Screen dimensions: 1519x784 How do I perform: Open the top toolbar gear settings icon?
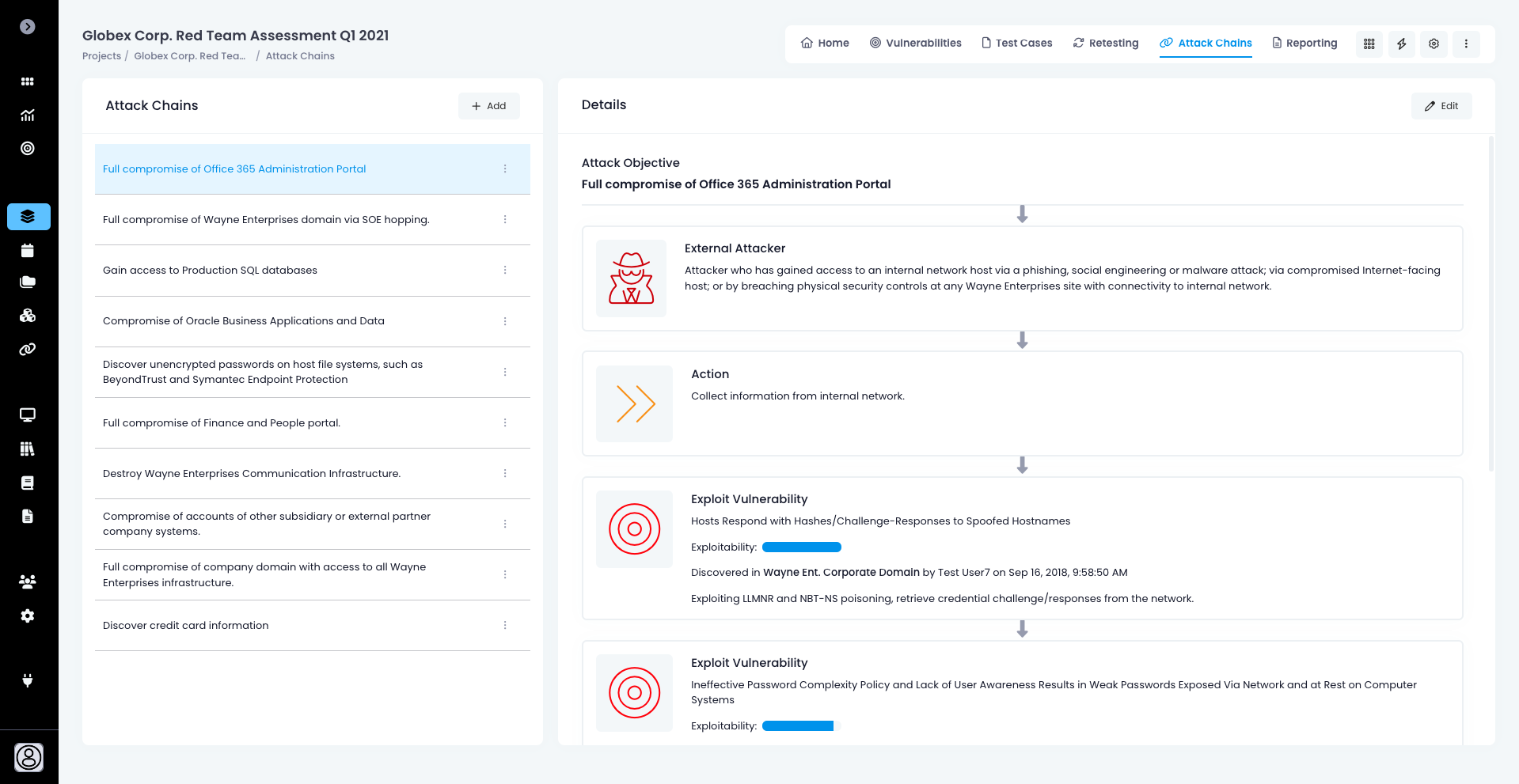click(1434, 44)
